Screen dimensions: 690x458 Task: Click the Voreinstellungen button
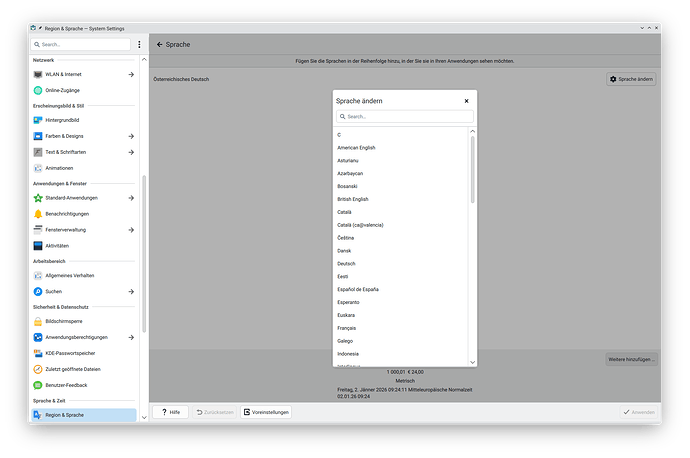coord(266,412)
